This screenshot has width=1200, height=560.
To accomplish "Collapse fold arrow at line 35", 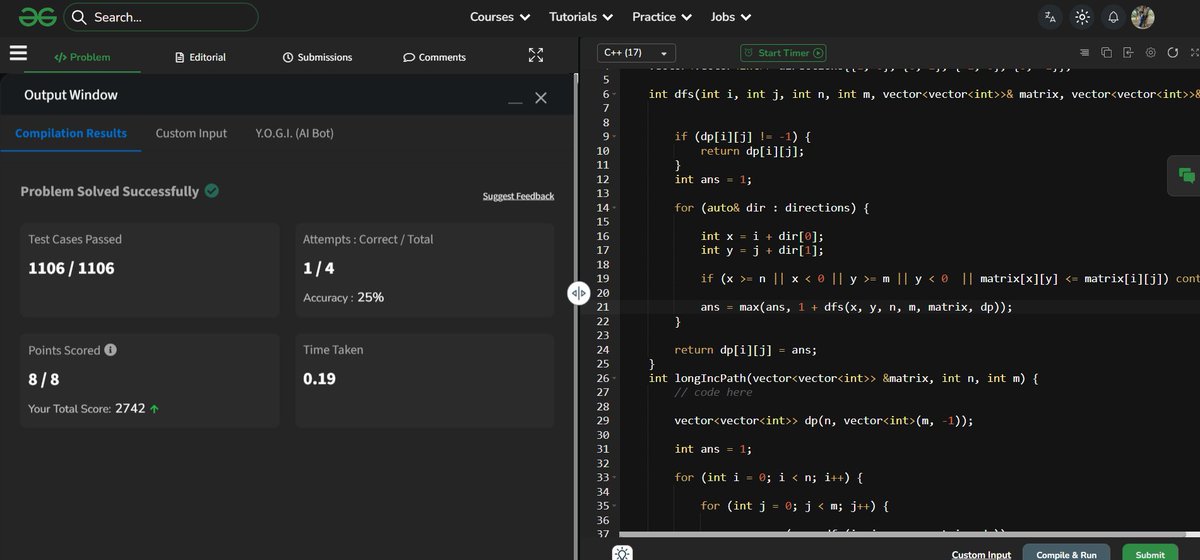I will [x=614, y=506].
